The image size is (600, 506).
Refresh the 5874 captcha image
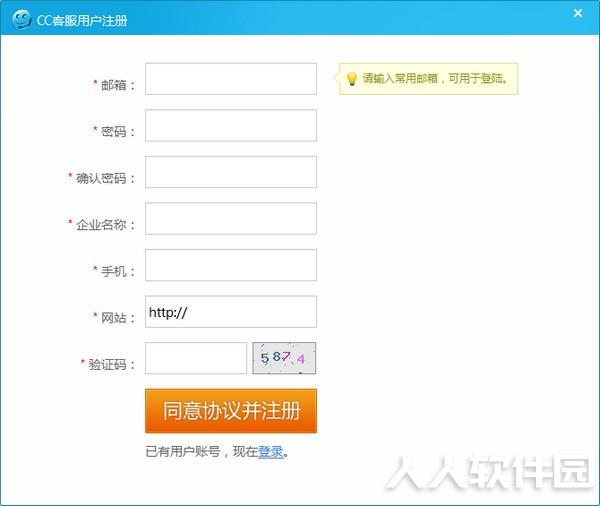pos(284,358)
